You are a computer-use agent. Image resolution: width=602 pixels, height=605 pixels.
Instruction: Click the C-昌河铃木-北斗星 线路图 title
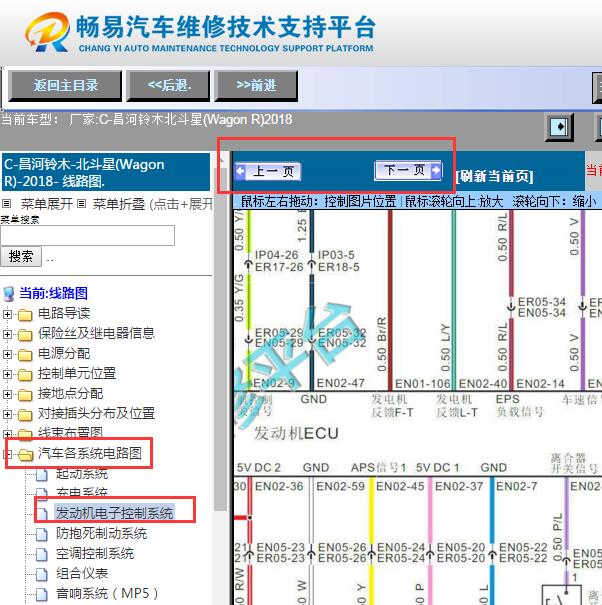click(x=106, y=172)
